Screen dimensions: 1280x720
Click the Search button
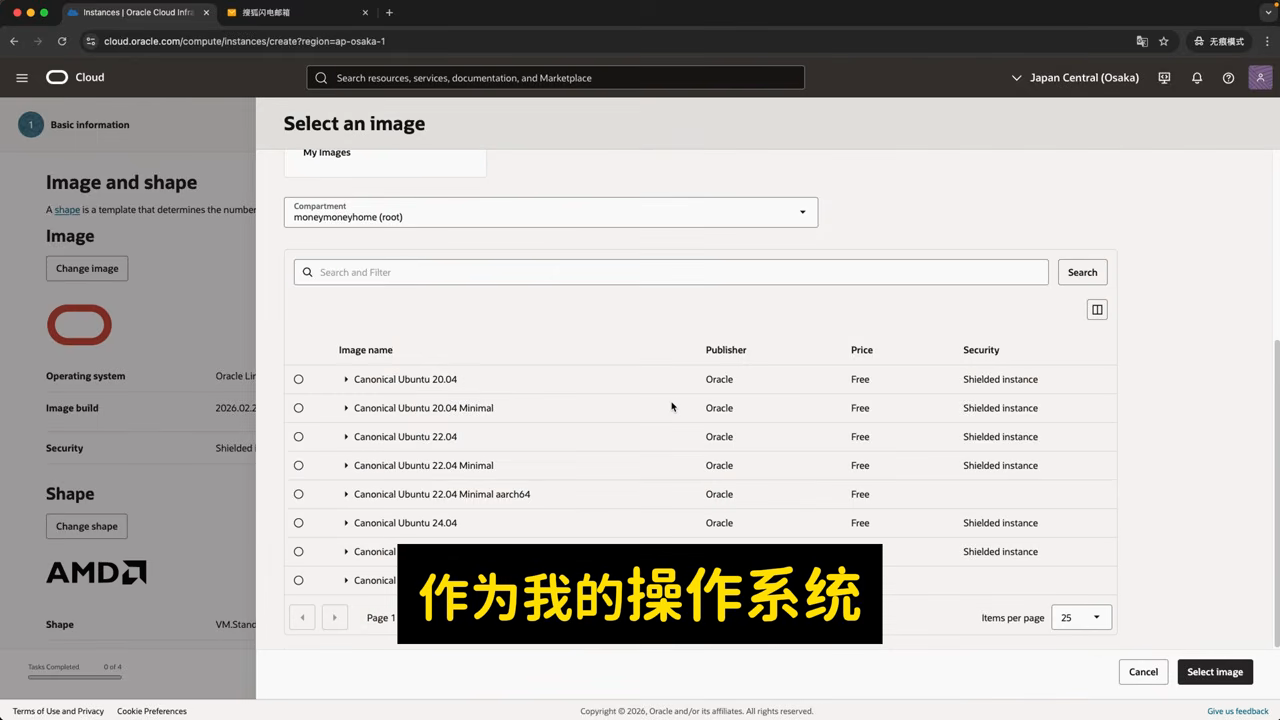1082,272
